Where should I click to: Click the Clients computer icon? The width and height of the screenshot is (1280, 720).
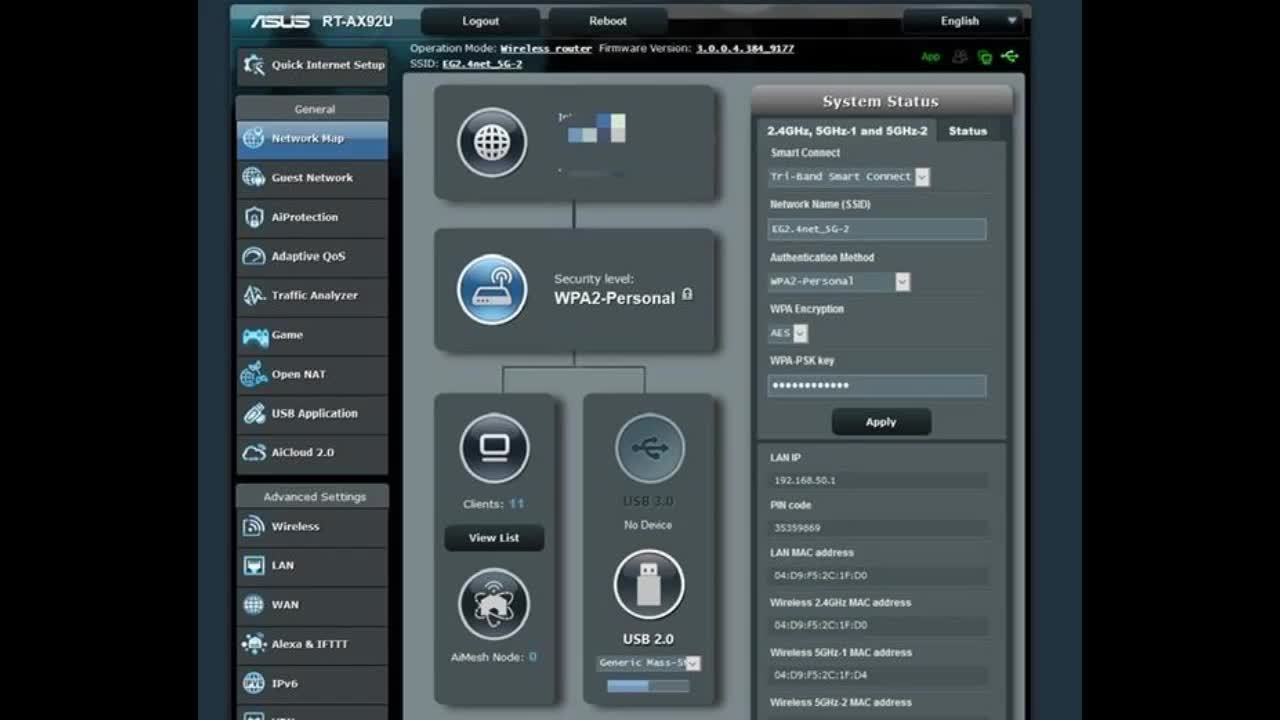pyautogui.click(x=494, y=447)
